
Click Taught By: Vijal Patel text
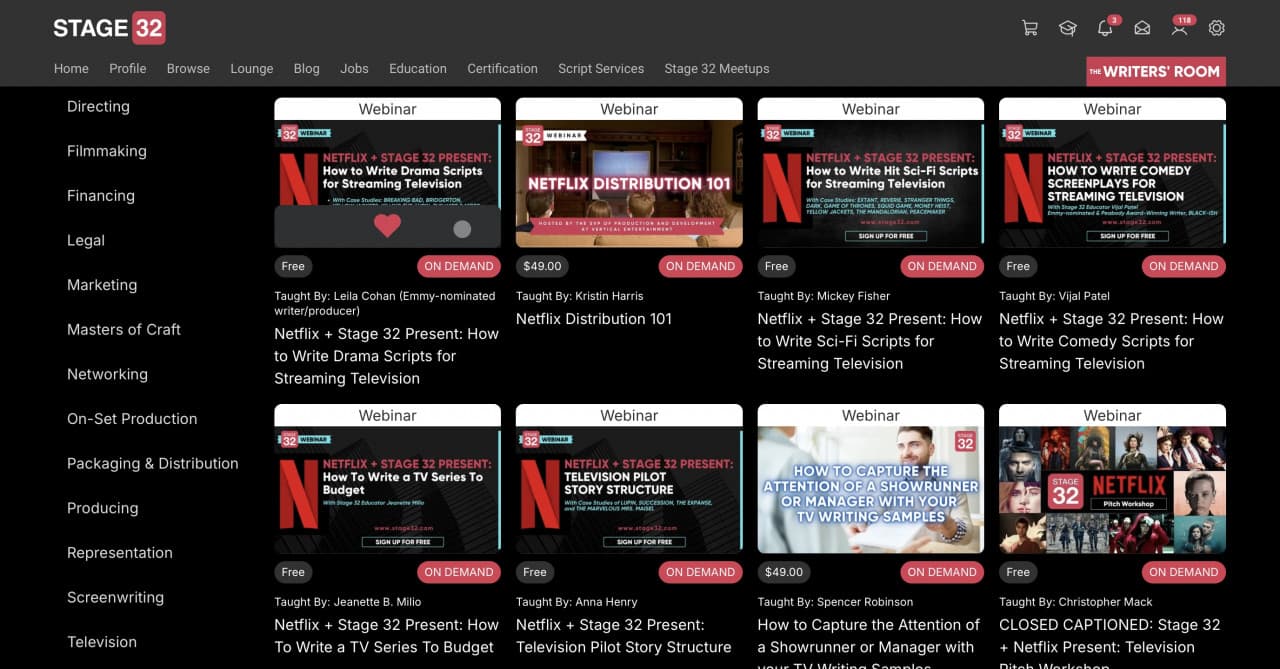point(1055,296)
